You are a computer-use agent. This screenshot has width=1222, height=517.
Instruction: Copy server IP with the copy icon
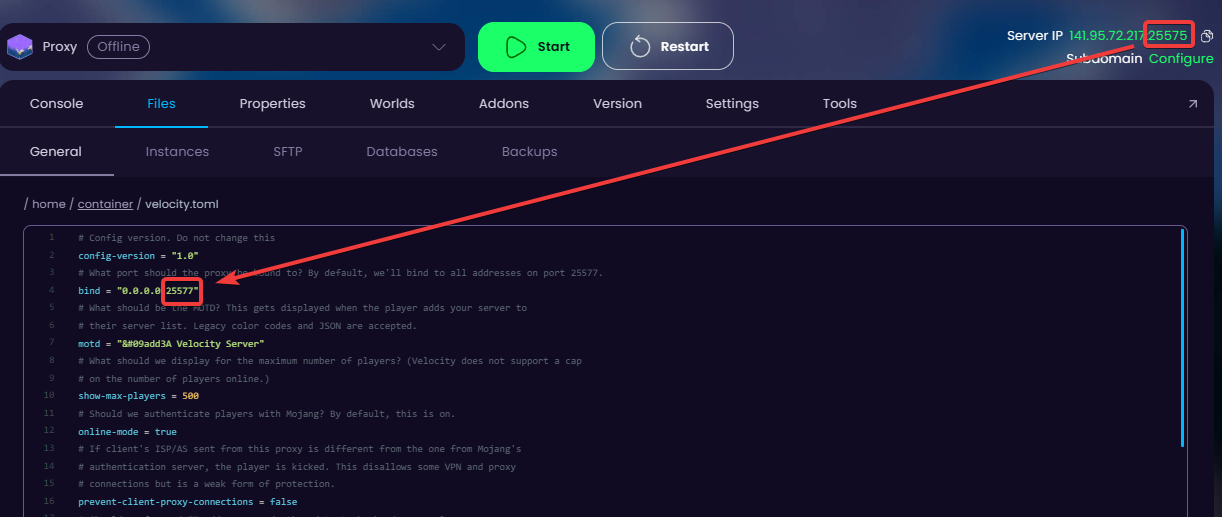1206,36
